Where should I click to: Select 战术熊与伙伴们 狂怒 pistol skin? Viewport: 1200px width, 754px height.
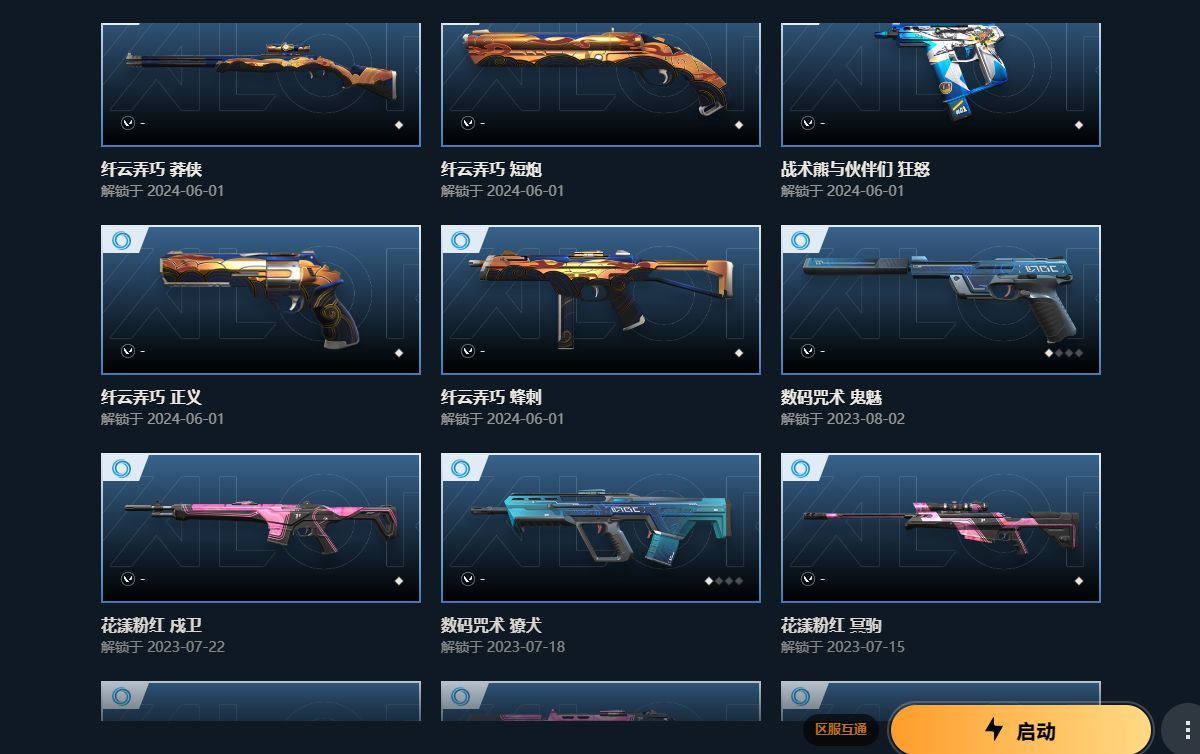pyautogui.click(x=941, y=84)
